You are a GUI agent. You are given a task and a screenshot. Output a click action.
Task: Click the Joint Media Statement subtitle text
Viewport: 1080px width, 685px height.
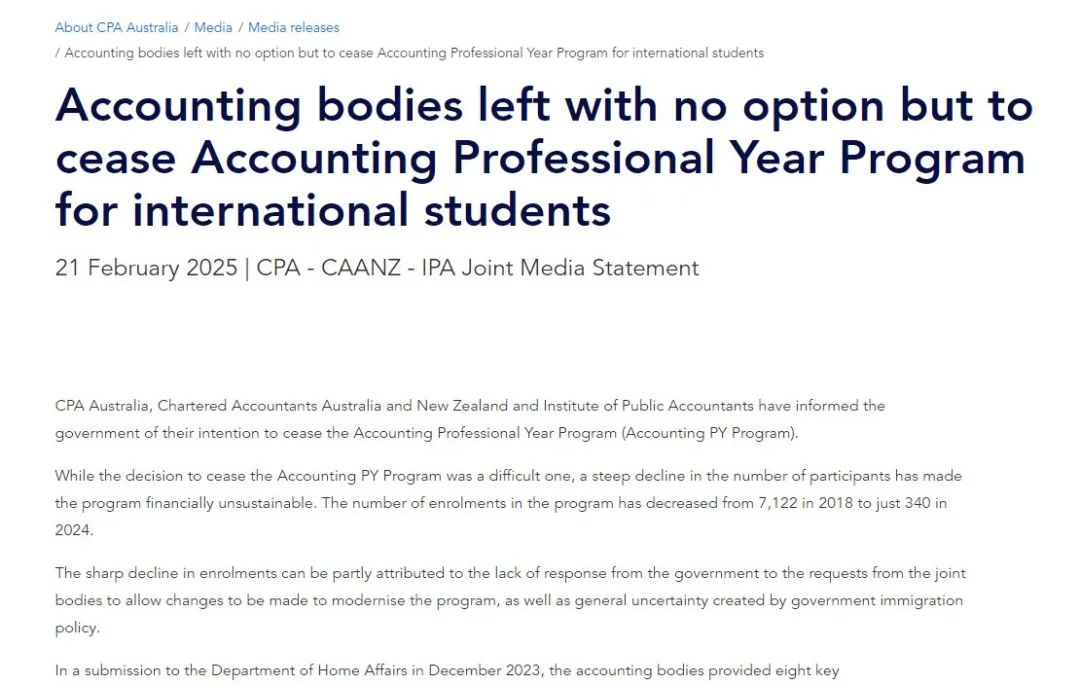pyautogui.click(x=477, y=268)
